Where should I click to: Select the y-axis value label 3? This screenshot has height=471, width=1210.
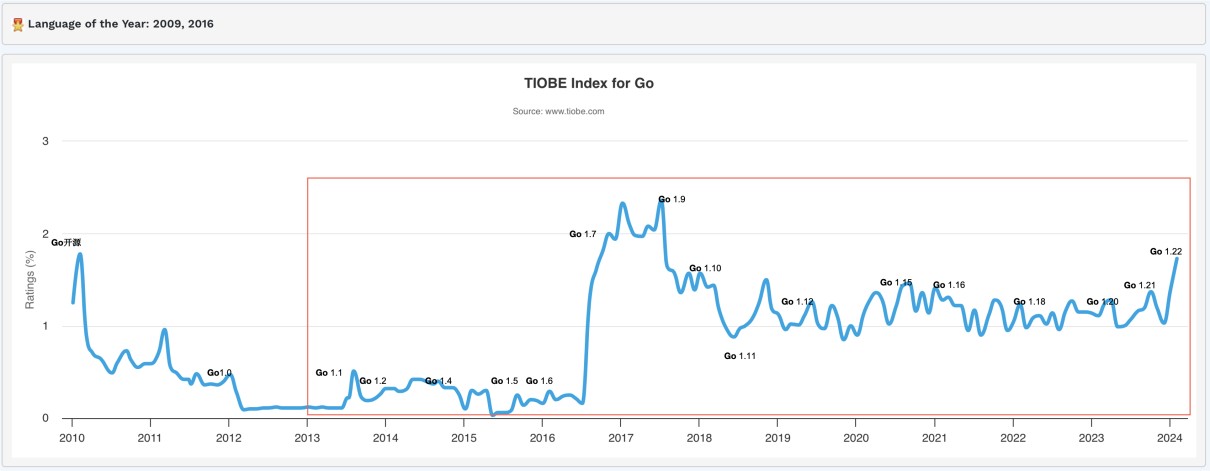pyautogui.click(x=45, y=141)
